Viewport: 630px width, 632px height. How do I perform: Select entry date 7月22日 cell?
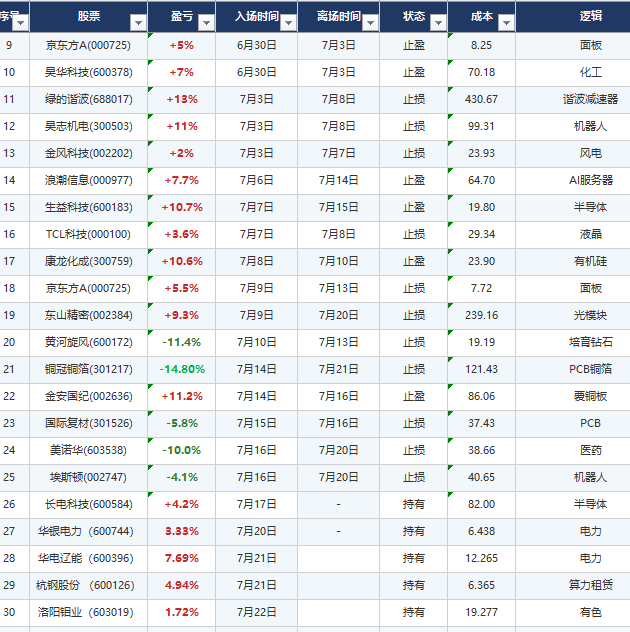coord(256,612)
